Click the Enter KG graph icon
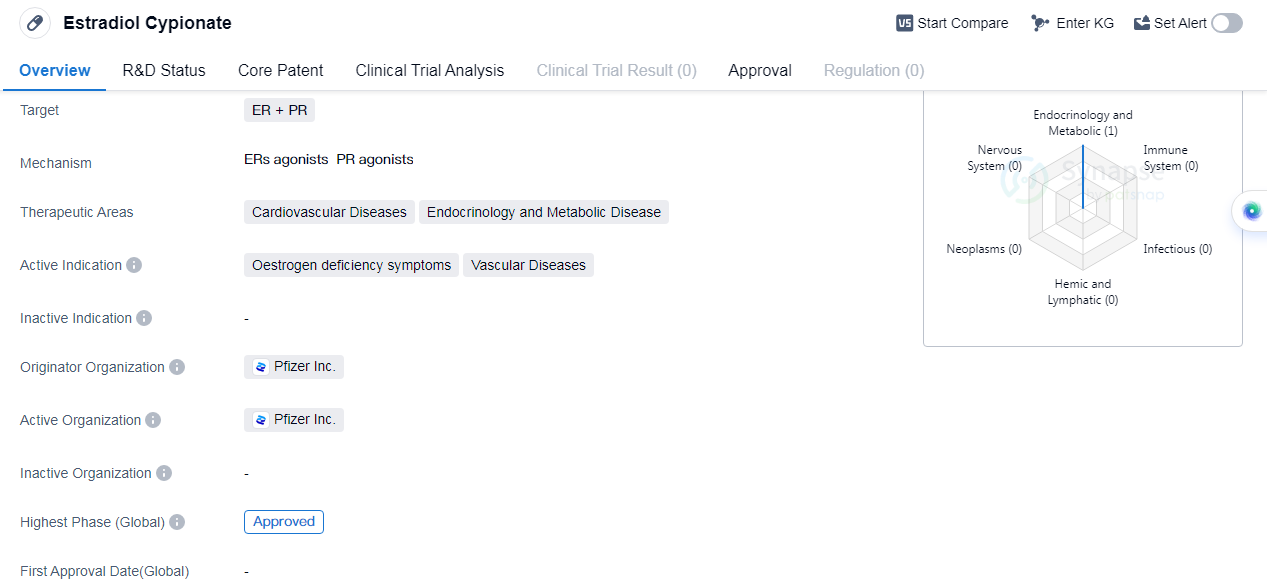 (1041, 23)
